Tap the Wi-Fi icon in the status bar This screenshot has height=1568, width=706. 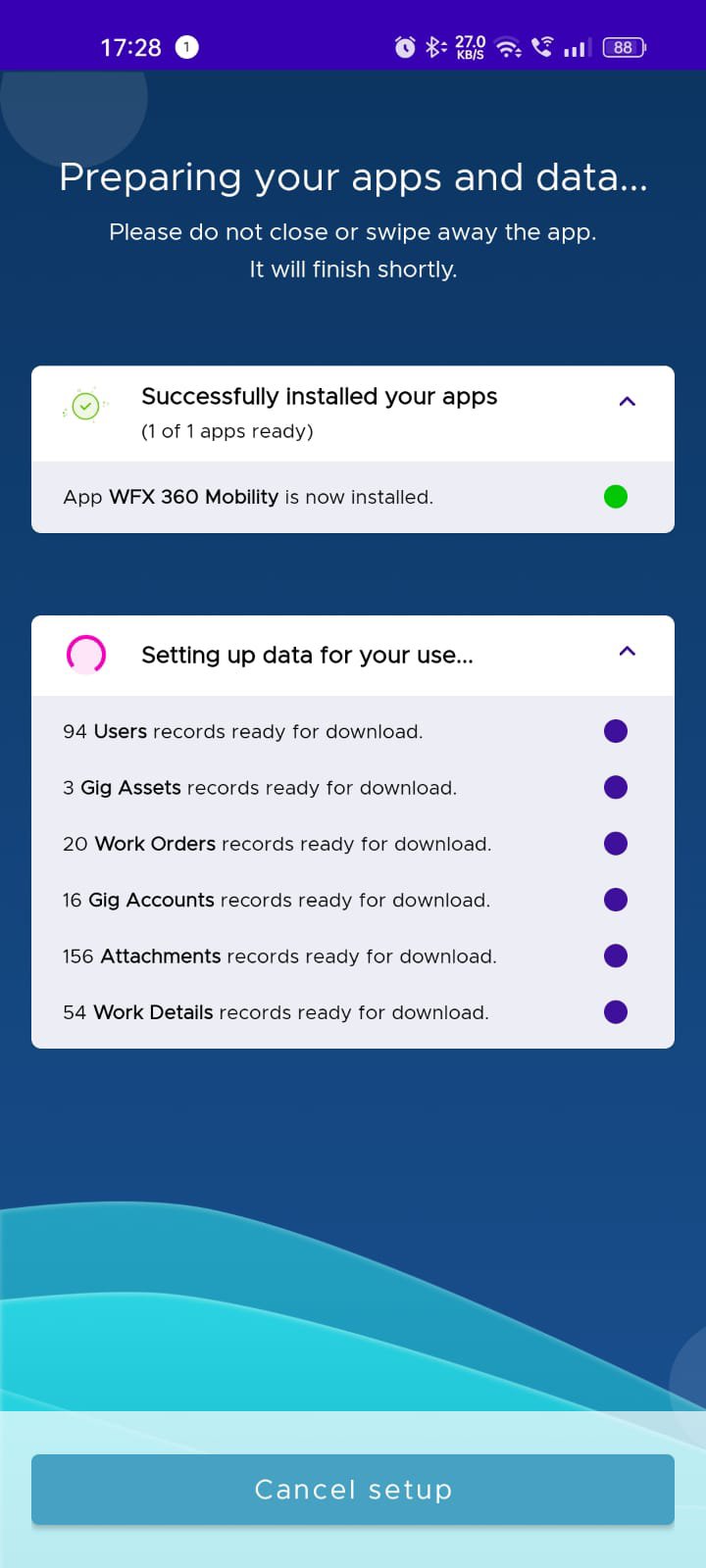pyautogui.click(x=507, y=46)
